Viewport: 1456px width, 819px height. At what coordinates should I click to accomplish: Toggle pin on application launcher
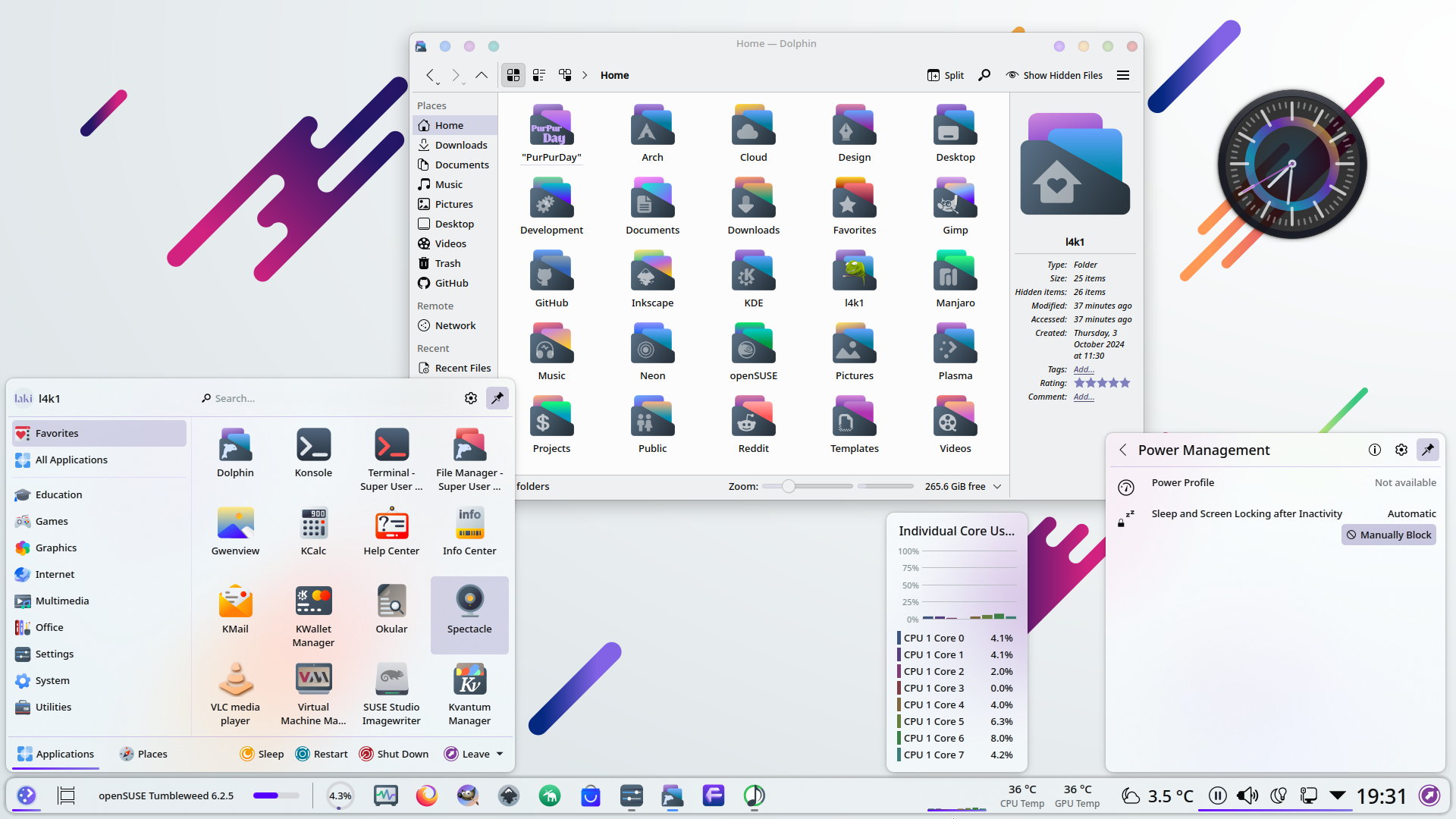tap(497, 398)
